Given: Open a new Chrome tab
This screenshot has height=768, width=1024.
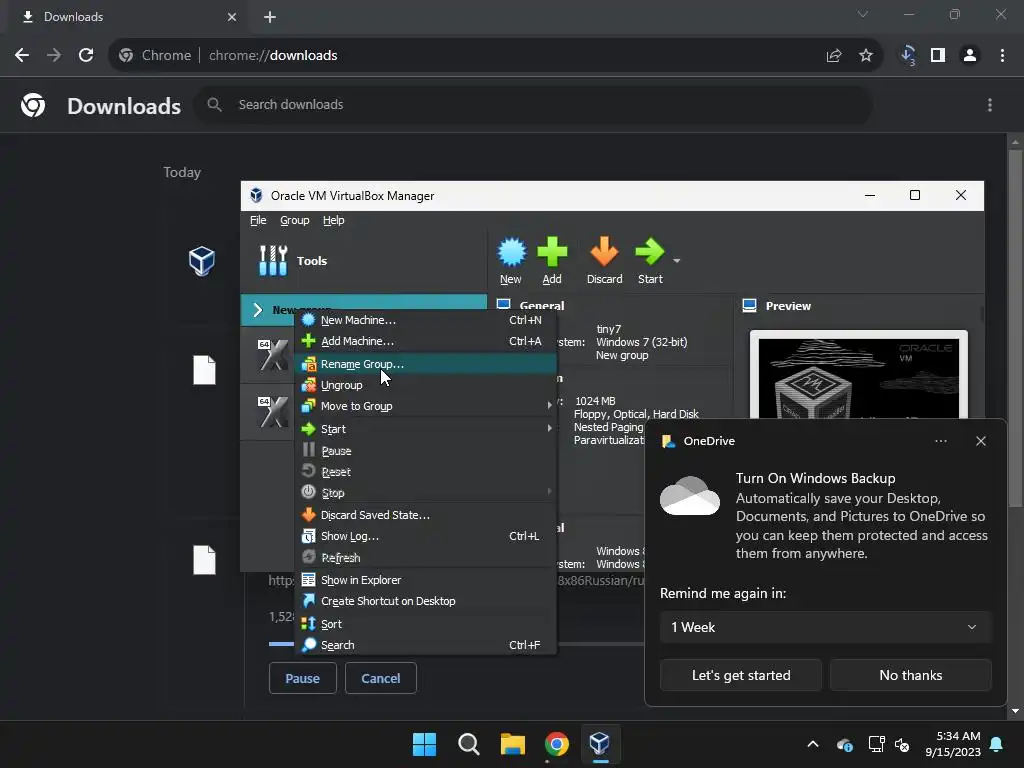Looking at the screenshot, I should 270,17.
